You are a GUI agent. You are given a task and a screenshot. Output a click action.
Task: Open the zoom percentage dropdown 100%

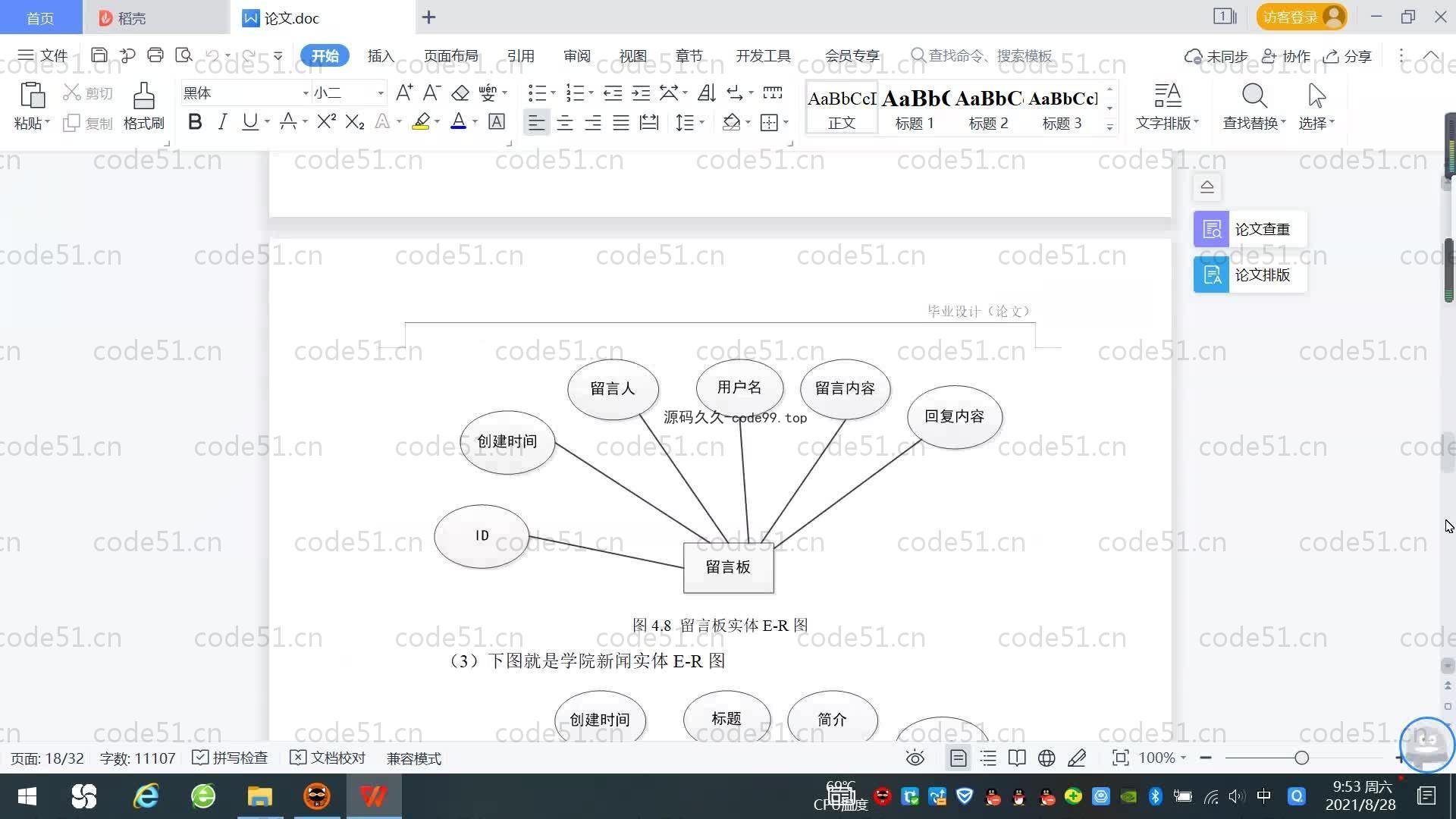(1162, 758)
